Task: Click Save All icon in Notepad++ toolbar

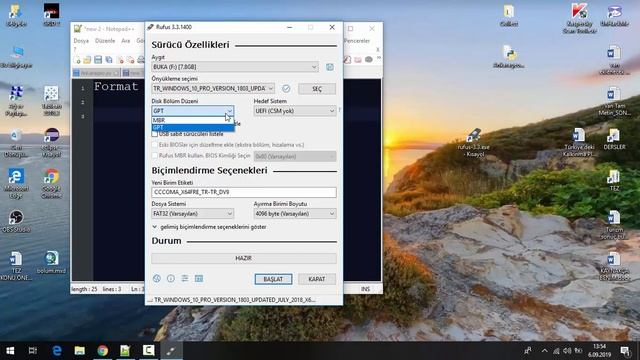Action: click(109, 60)
